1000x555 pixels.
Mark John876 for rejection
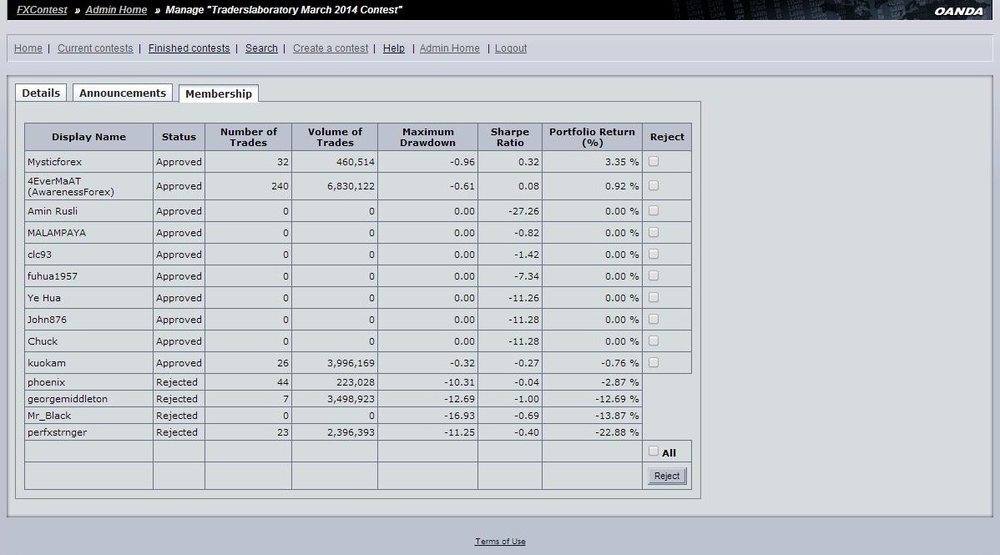(x=654, y=319)
